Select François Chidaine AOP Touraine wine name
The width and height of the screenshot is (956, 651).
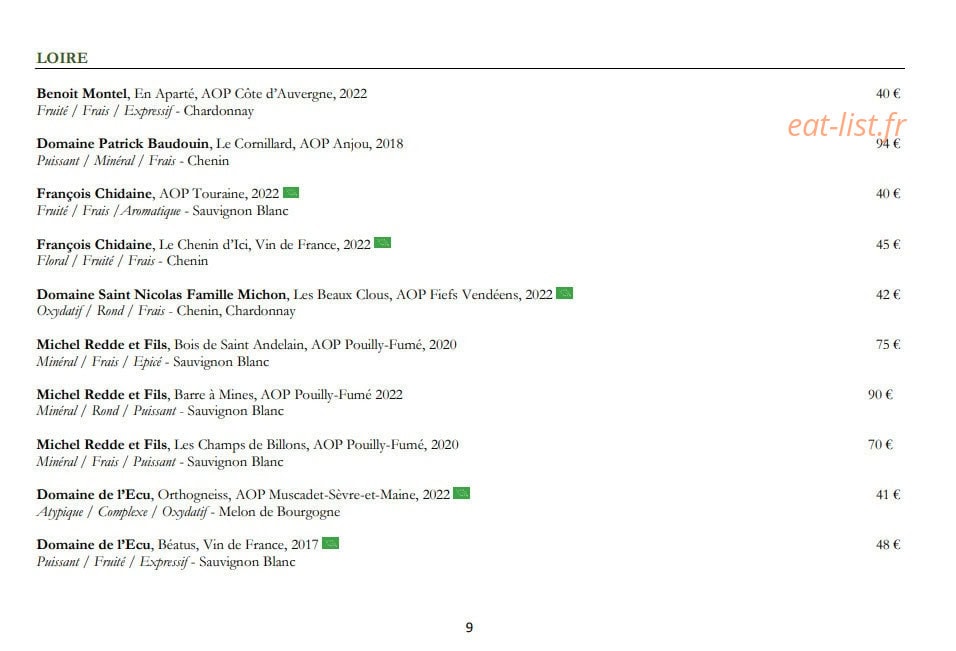[158, 194]
